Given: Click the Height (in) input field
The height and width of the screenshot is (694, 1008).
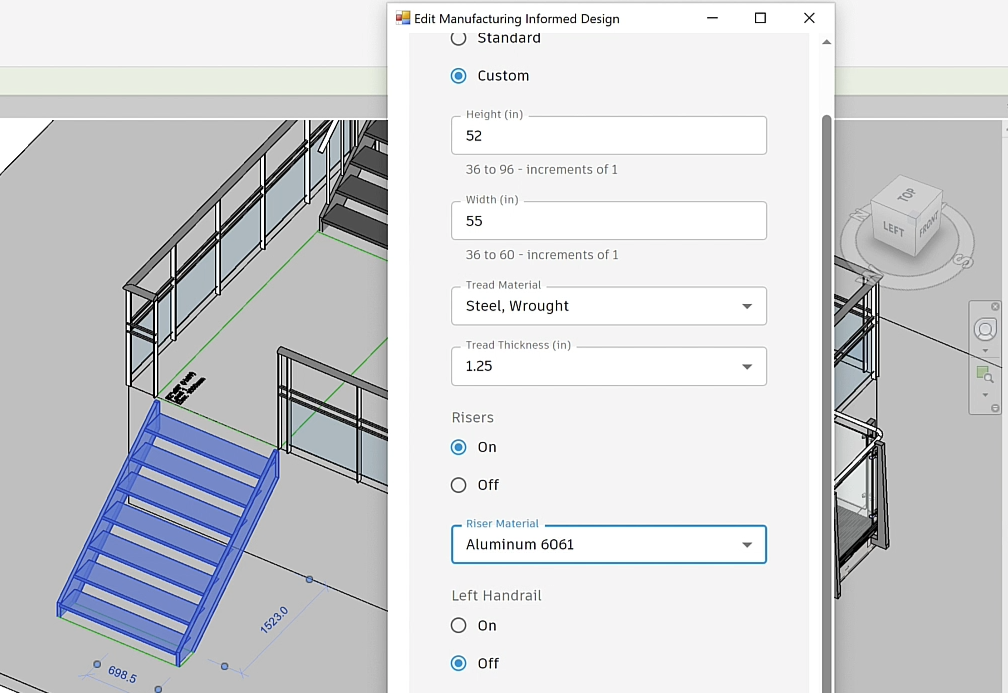Looking at the screenshot, I should [x=609, y=135].
